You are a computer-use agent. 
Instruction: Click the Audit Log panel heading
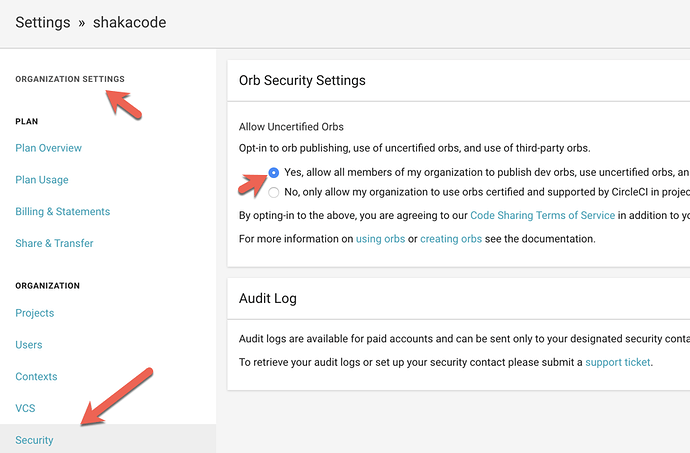pos(267,298)
